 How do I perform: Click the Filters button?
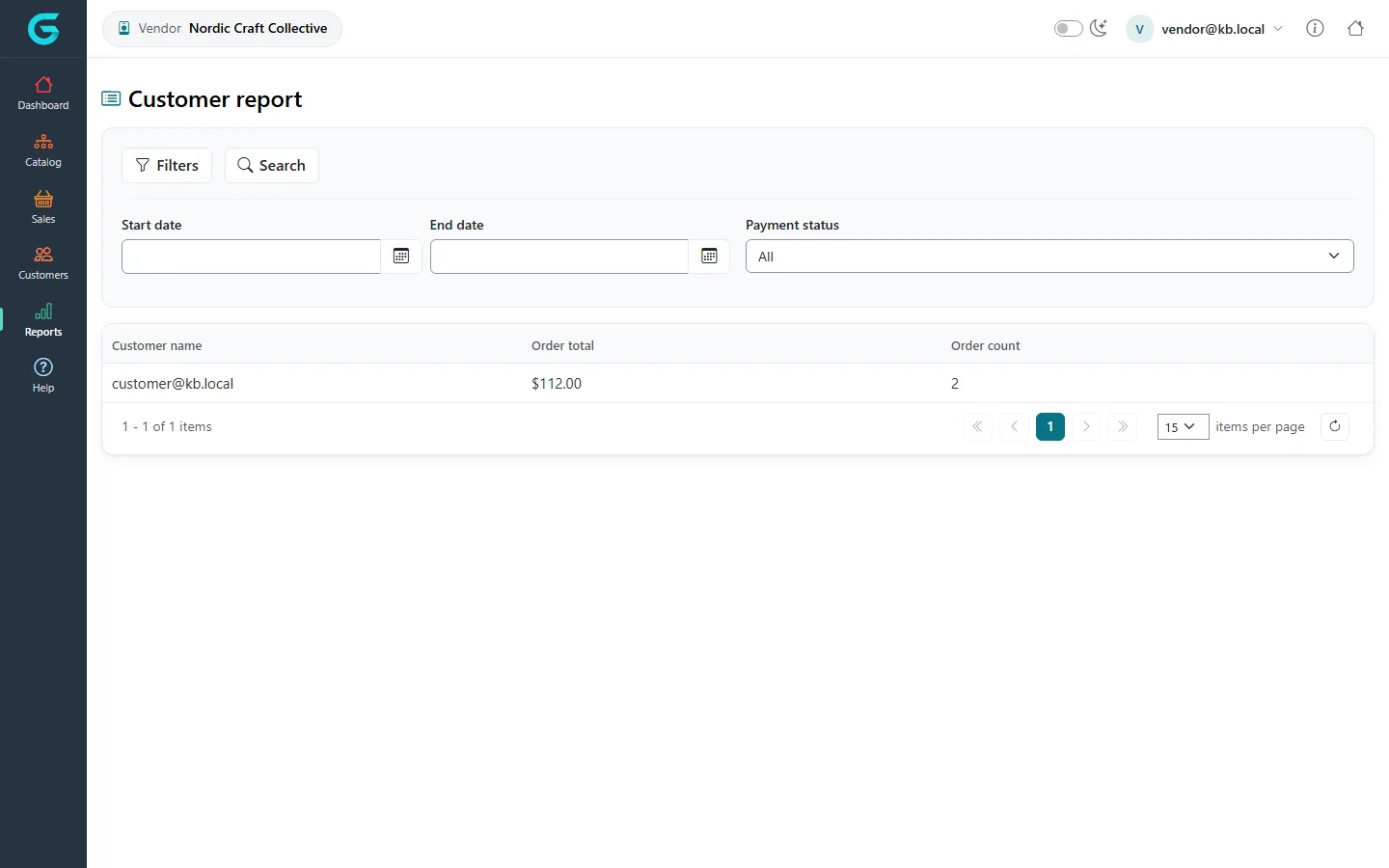pos(167,165)
